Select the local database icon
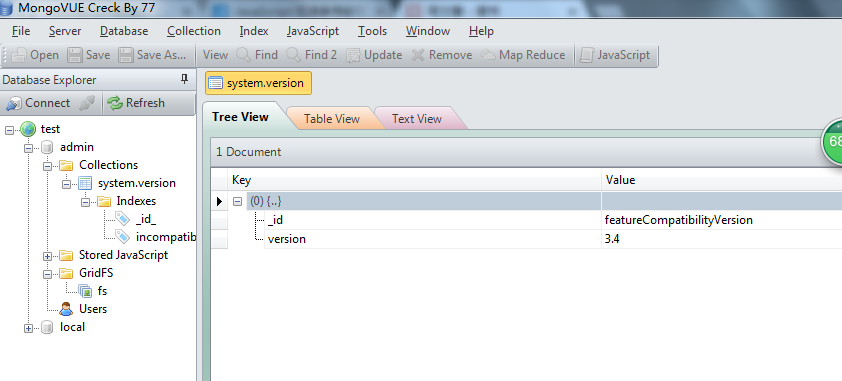The image size is (842, 381). click(47, 327)
